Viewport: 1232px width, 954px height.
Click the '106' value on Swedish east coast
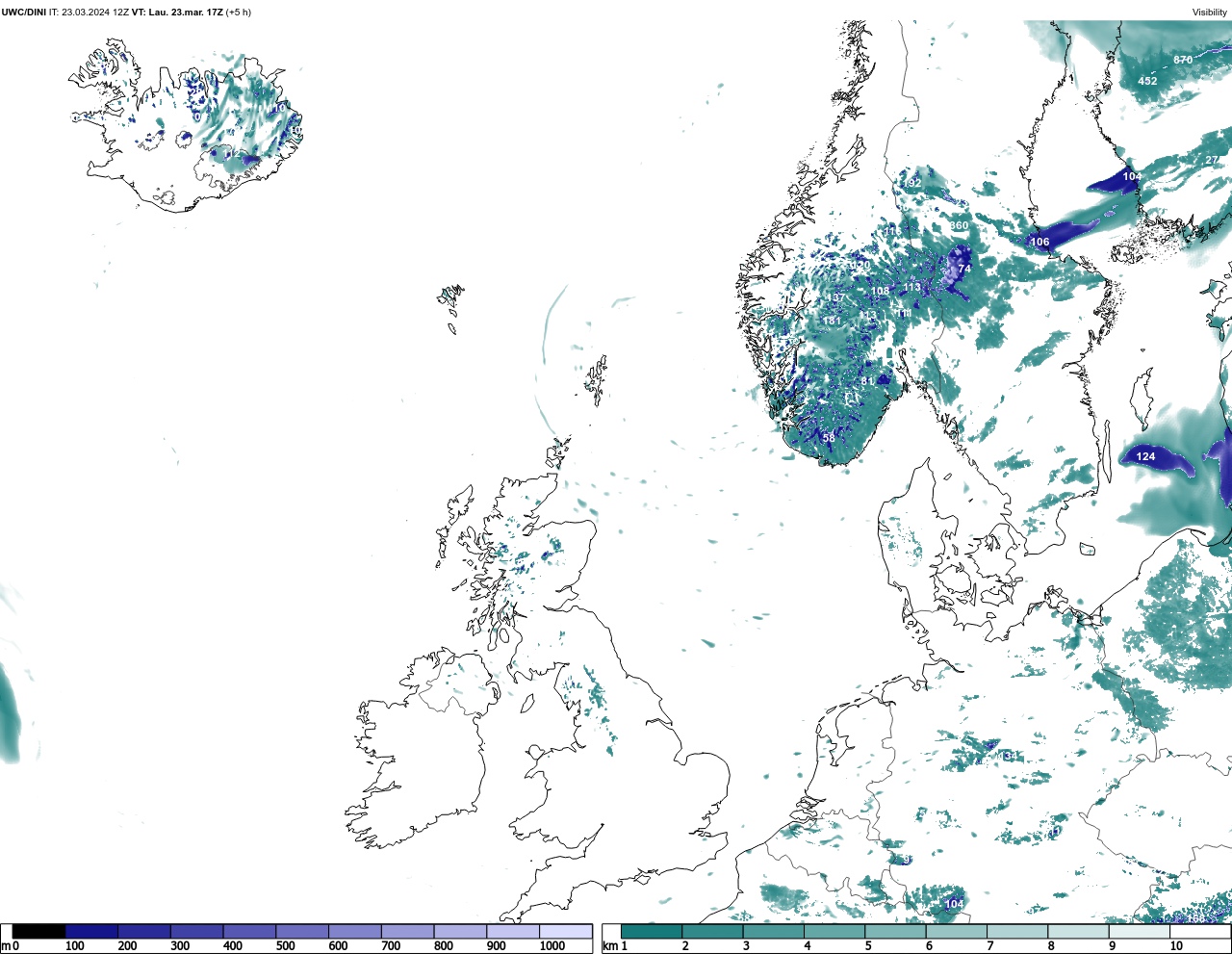point(1039,242)
